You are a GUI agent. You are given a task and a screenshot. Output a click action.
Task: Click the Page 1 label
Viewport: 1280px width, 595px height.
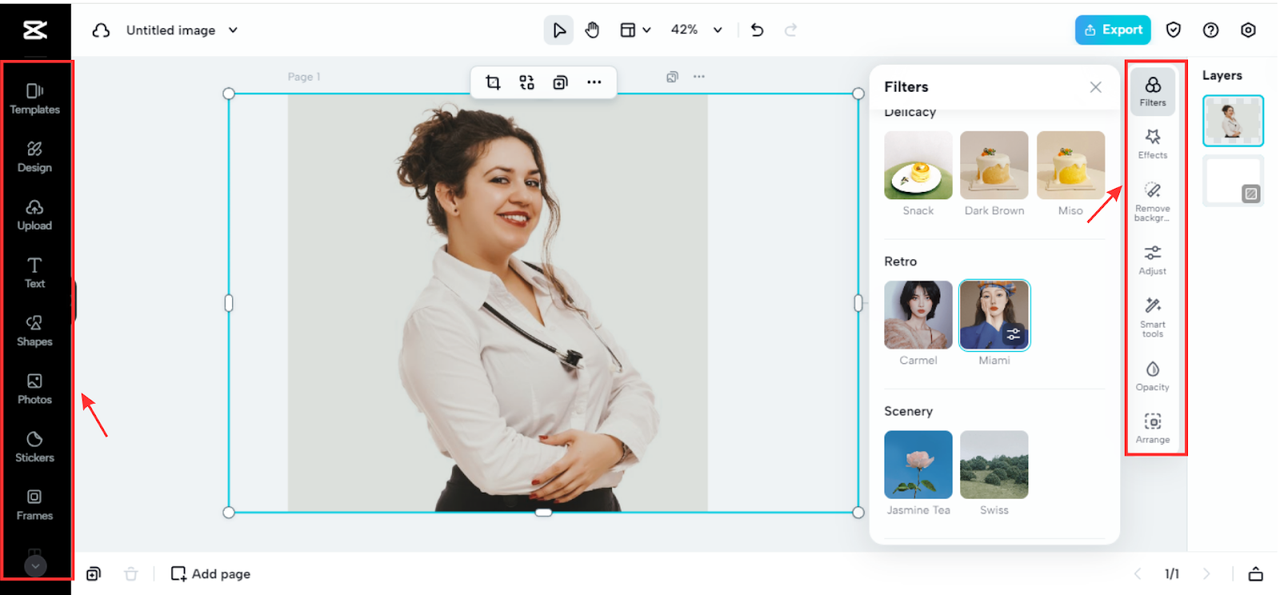(x=304, y=77)
